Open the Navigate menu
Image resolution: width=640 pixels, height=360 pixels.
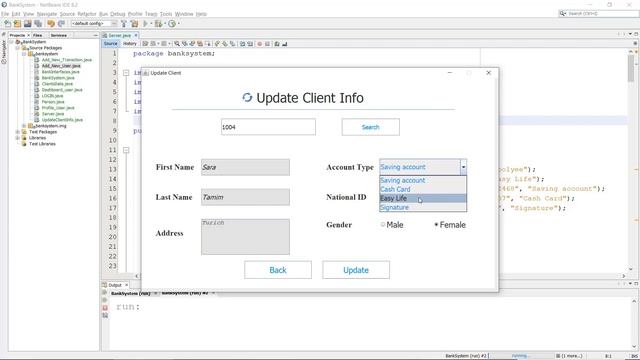click(47, 14)
